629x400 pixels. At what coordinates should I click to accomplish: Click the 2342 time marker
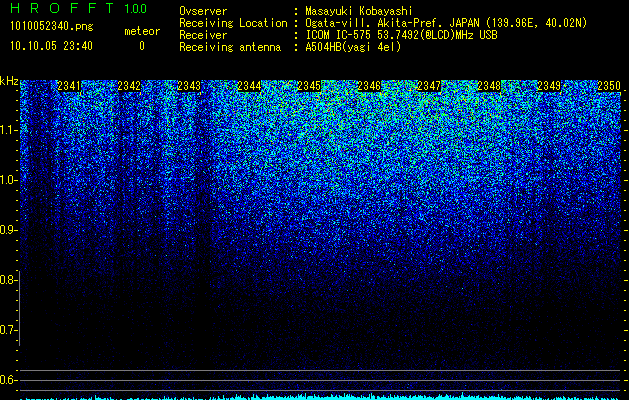(129, 86)
